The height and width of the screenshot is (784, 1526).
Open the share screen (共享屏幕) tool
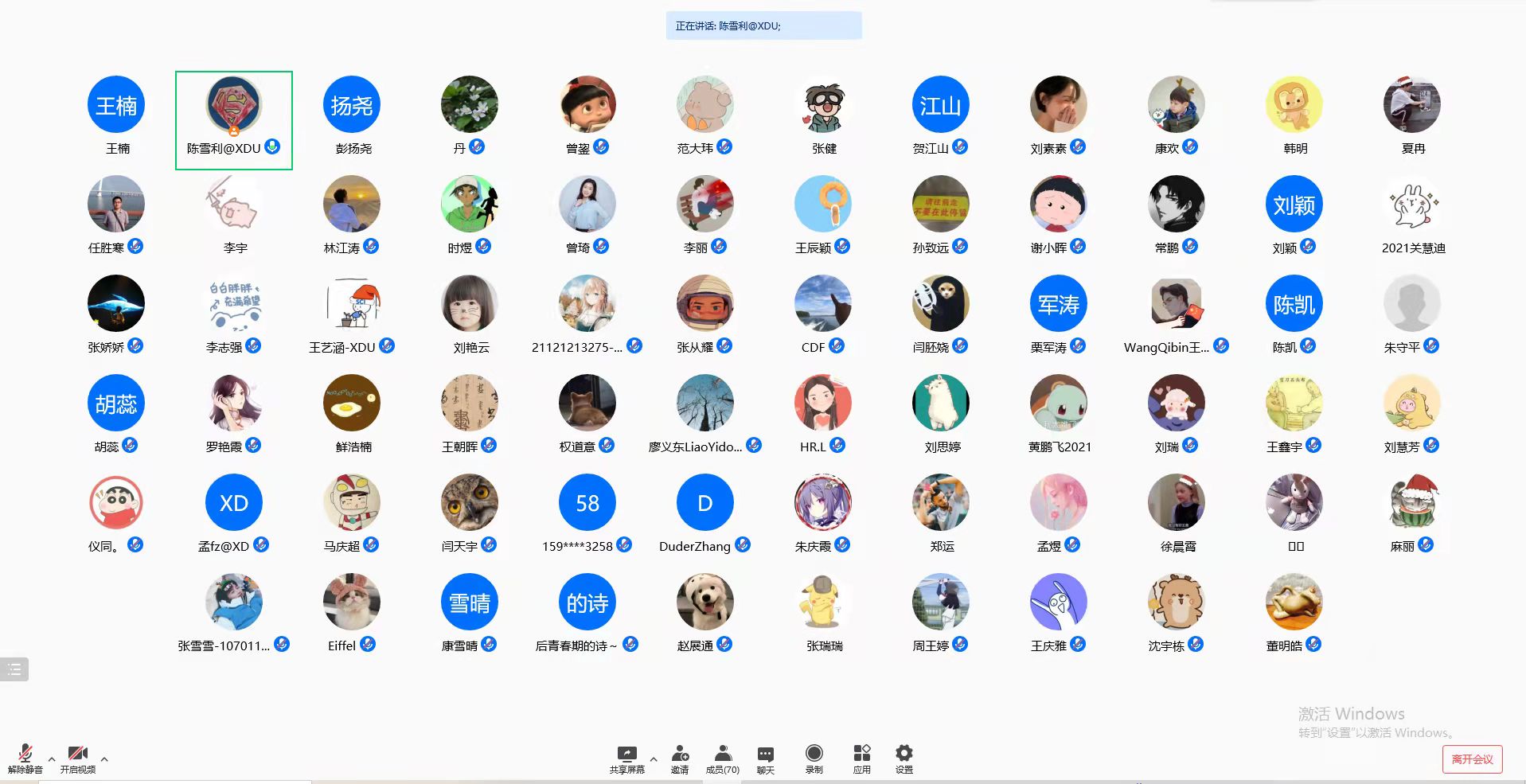tap(626, 757)
